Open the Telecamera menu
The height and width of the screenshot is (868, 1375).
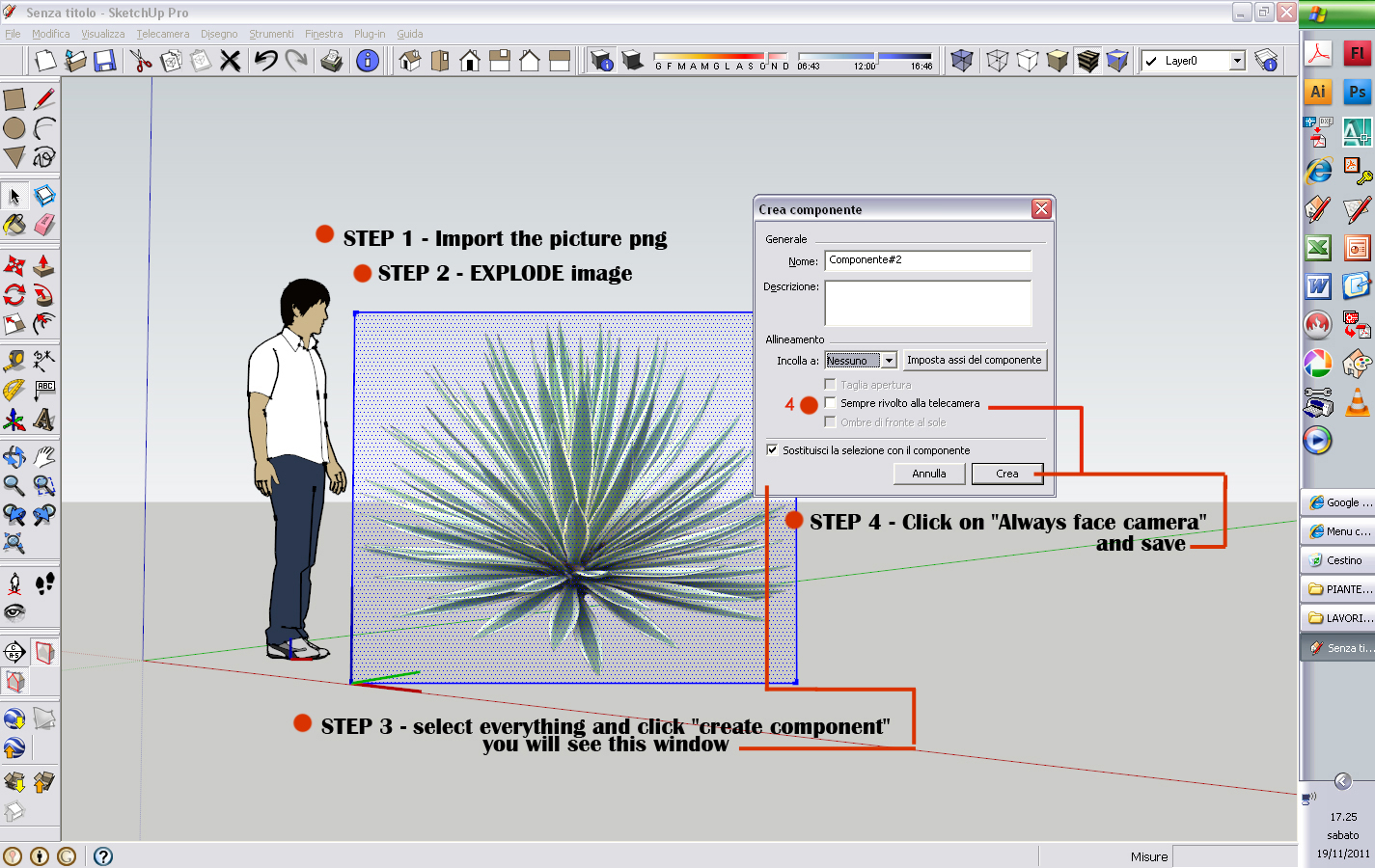(162, 34)
